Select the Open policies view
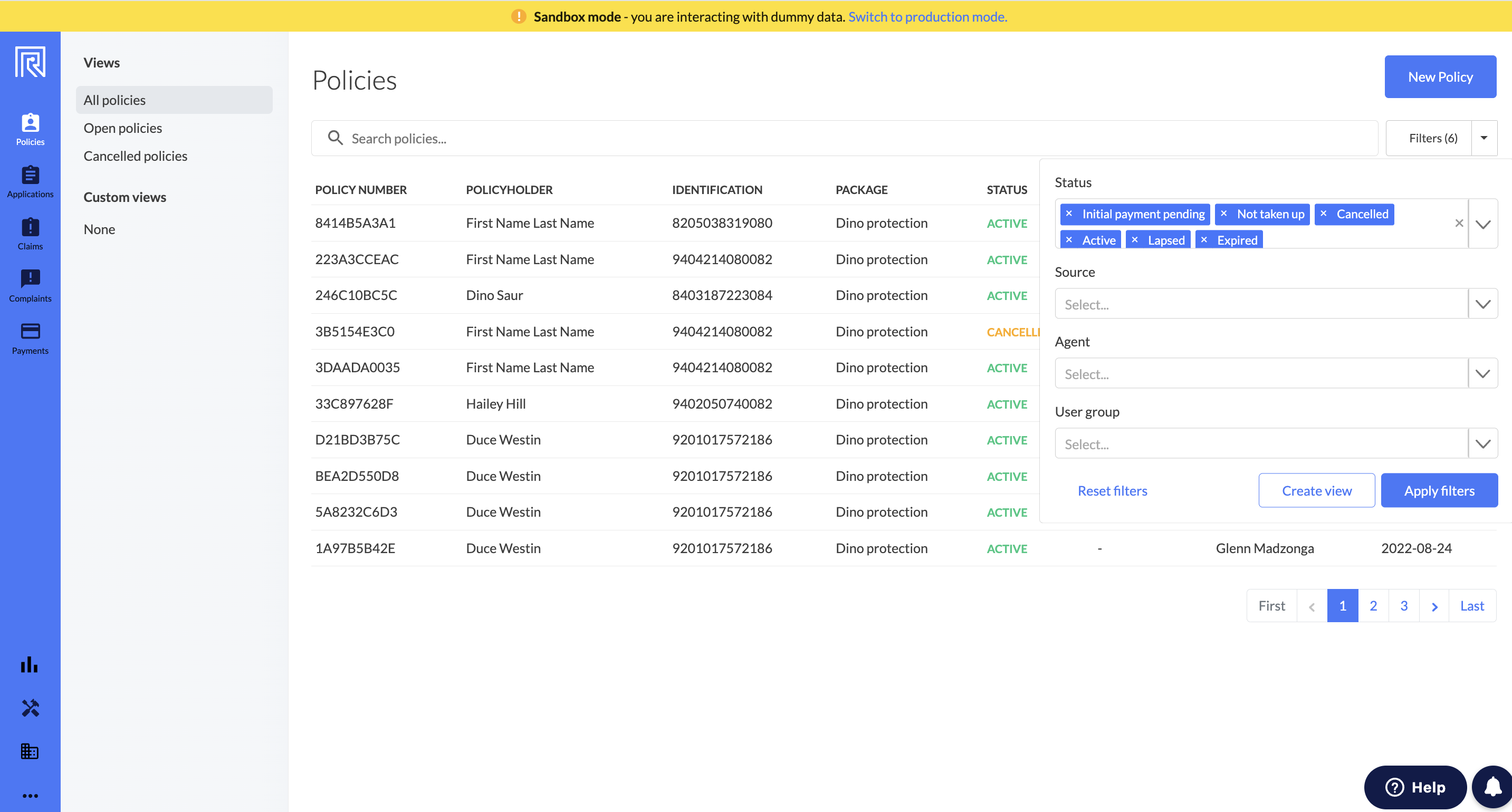The height and width of the screenshot is (812, 1512). tap(123, 128)
